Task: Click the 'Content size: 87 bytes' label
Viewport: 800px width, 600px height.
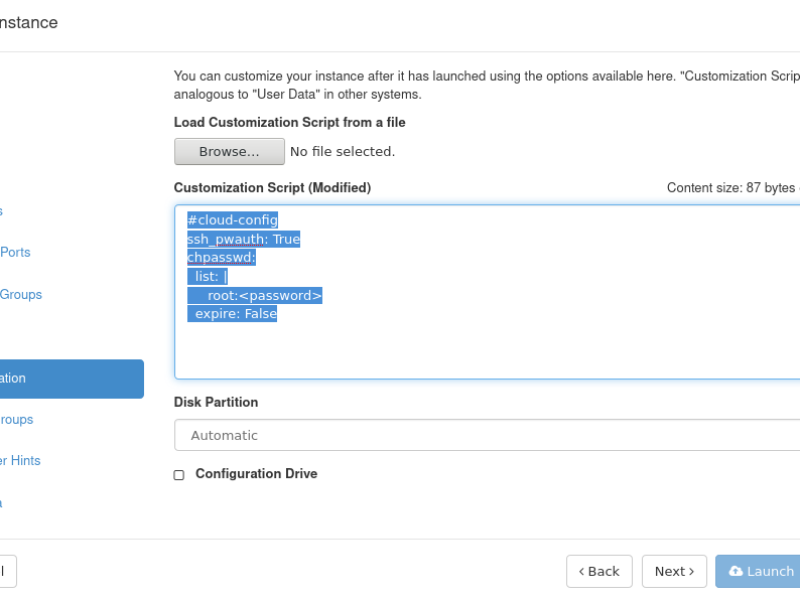Action: coord(731,188)
